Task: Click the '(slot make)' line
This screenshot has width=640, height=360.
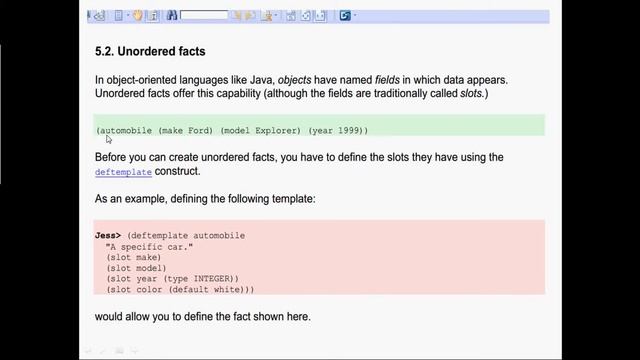Action: coord(134,257)
